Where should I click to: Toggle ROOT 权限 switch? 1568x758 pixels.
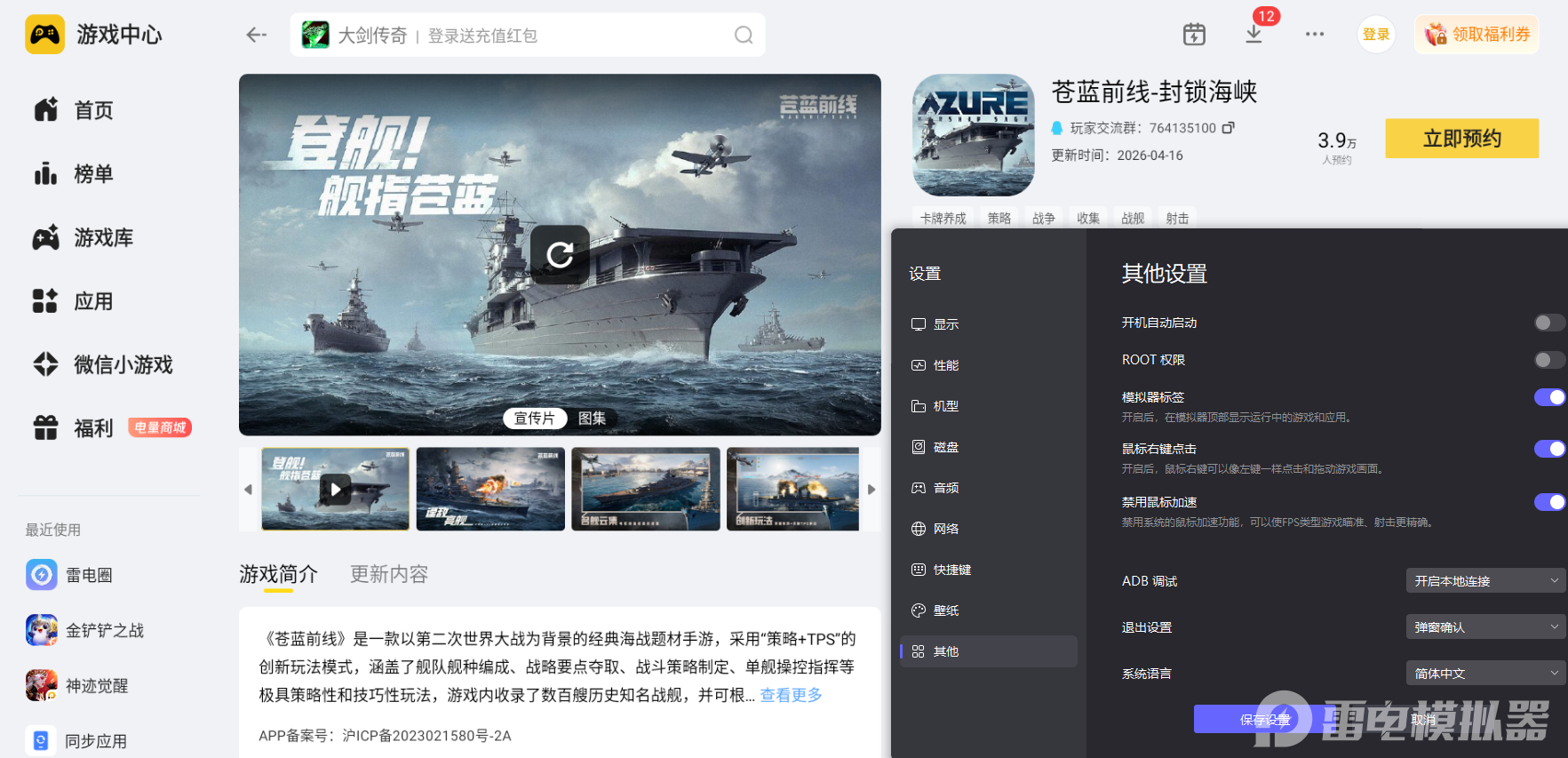click(x=1549, y=360)
